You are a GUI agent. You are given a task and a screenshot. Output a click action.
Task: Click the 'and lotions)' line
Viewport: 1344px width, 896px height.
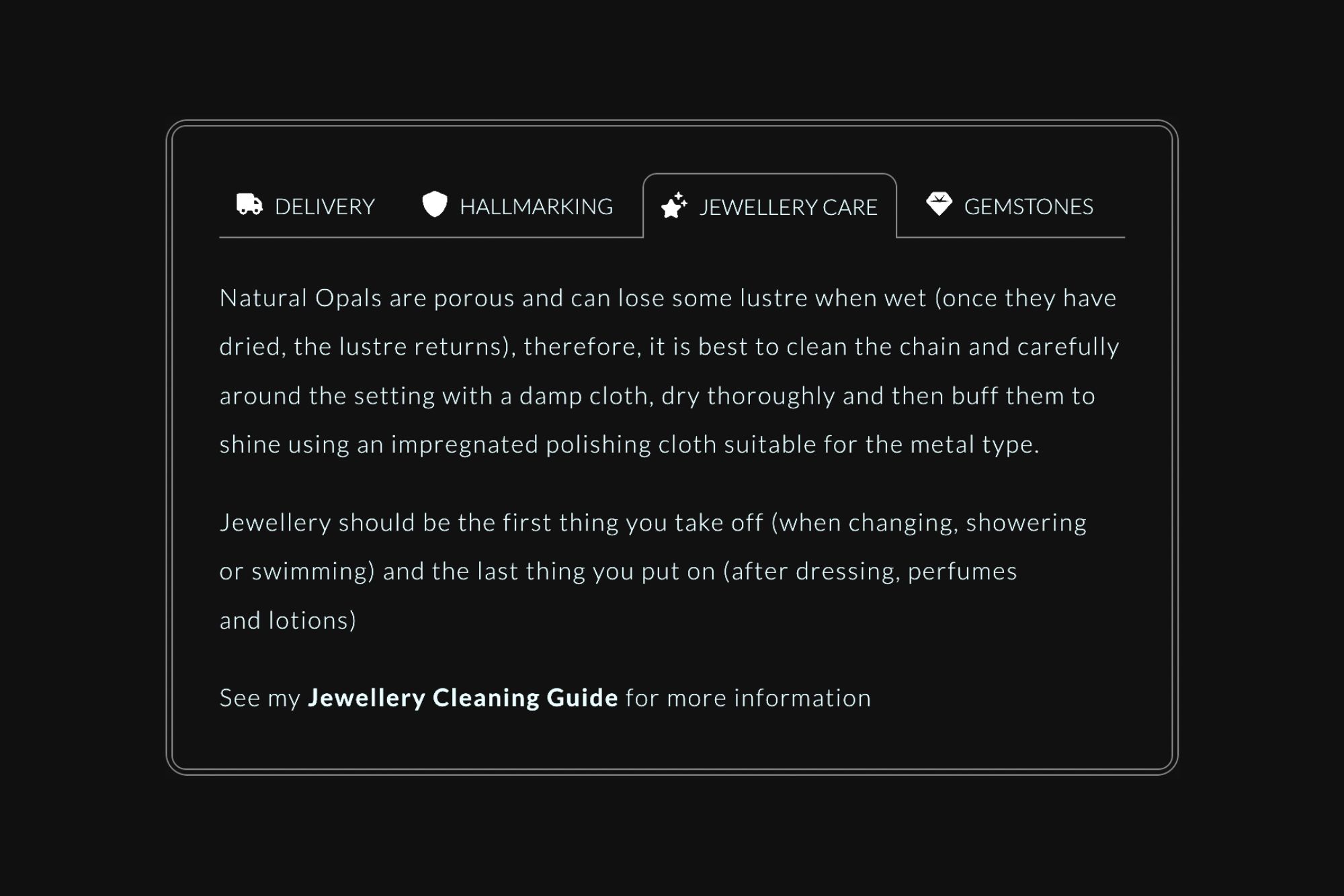(288, 620)
